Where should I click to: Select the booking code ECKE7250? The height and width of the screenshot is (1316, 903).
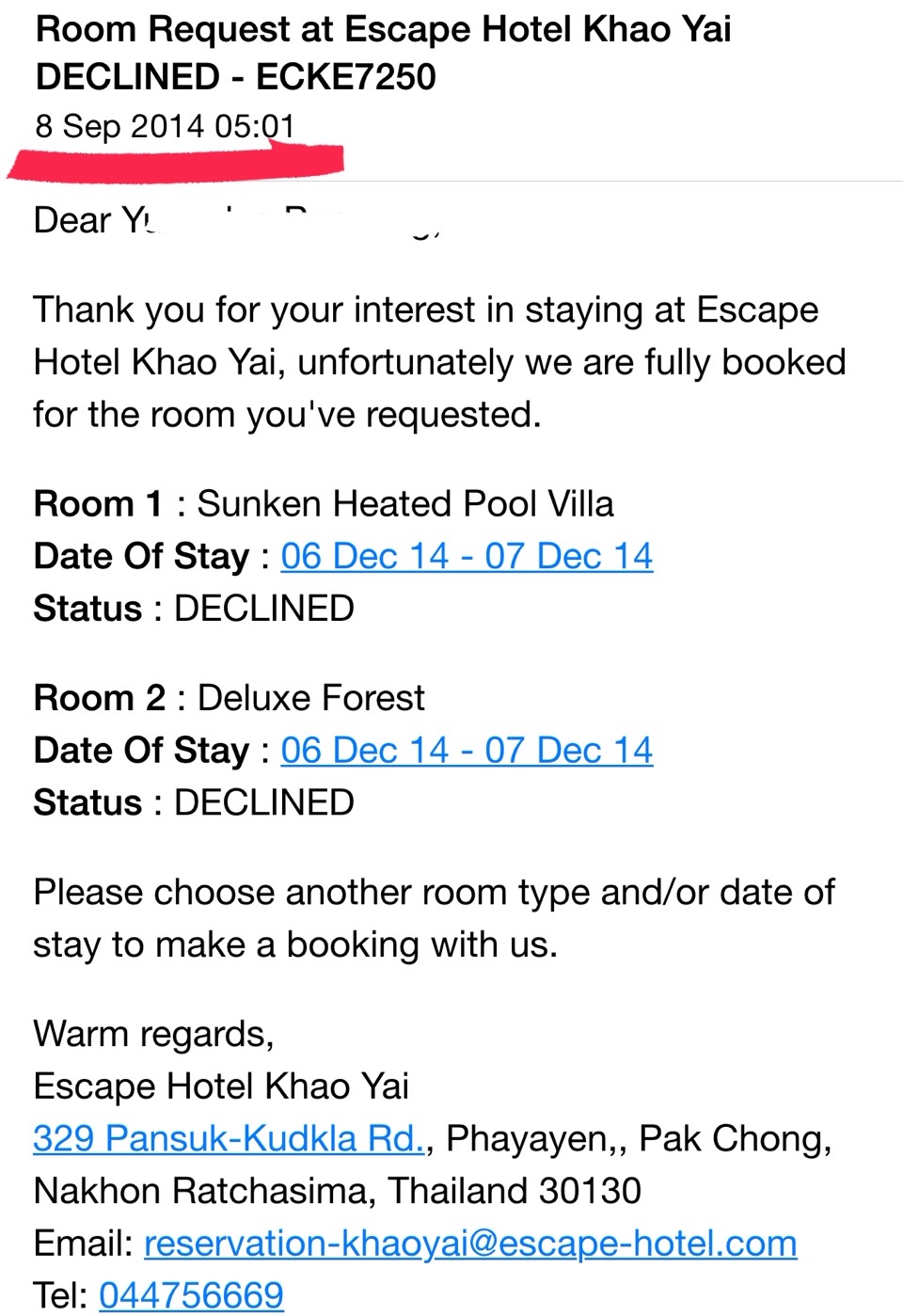click(x=346, y=77)
